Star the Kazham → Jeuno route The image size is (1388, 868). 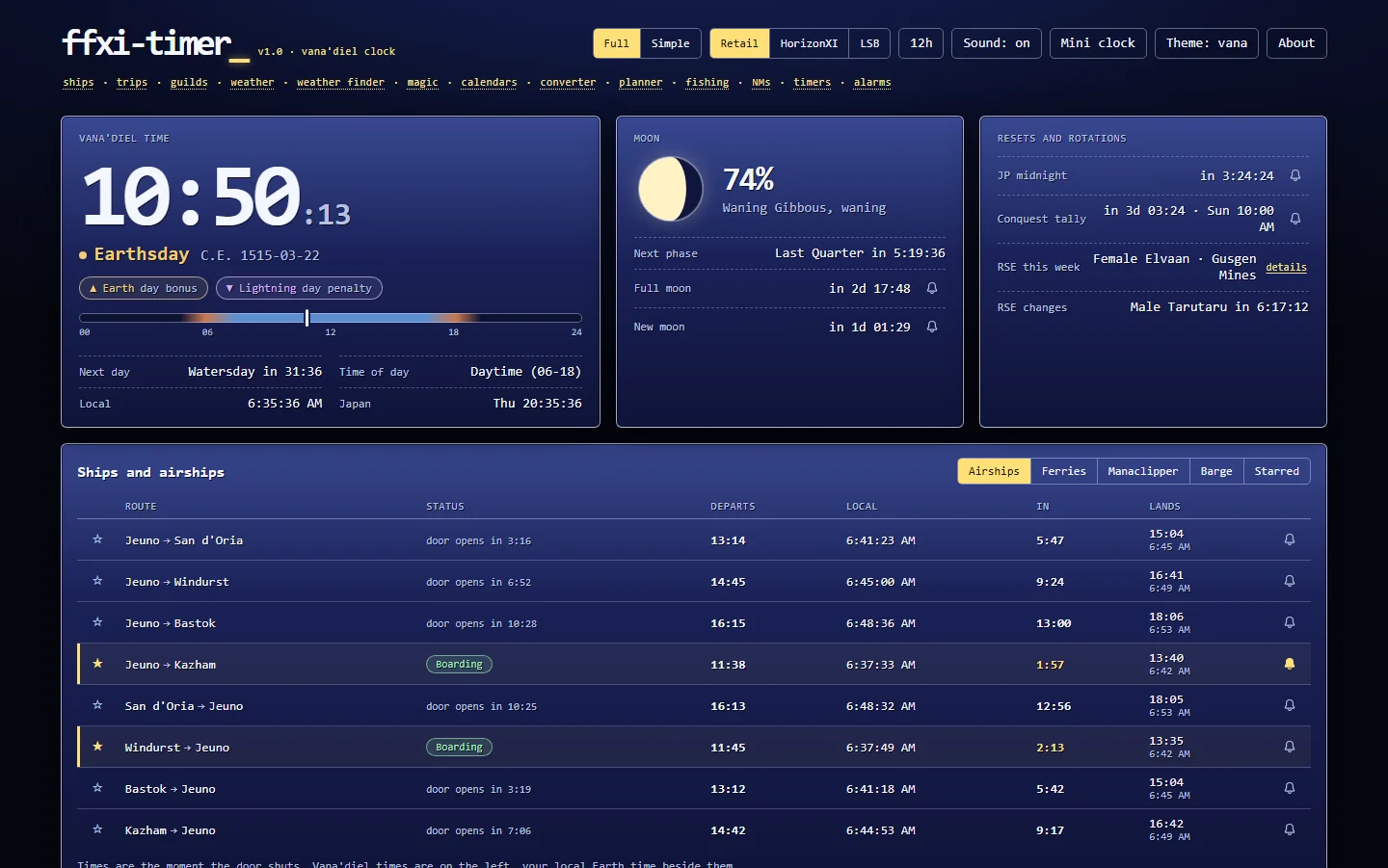tap(97, 829)
